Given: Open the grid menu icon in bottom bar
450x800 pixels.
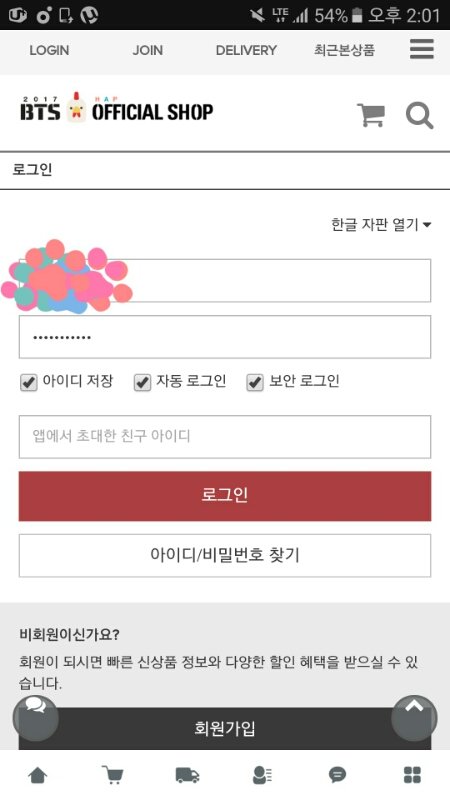Looking at the screenshot, I should pos(412,775).
